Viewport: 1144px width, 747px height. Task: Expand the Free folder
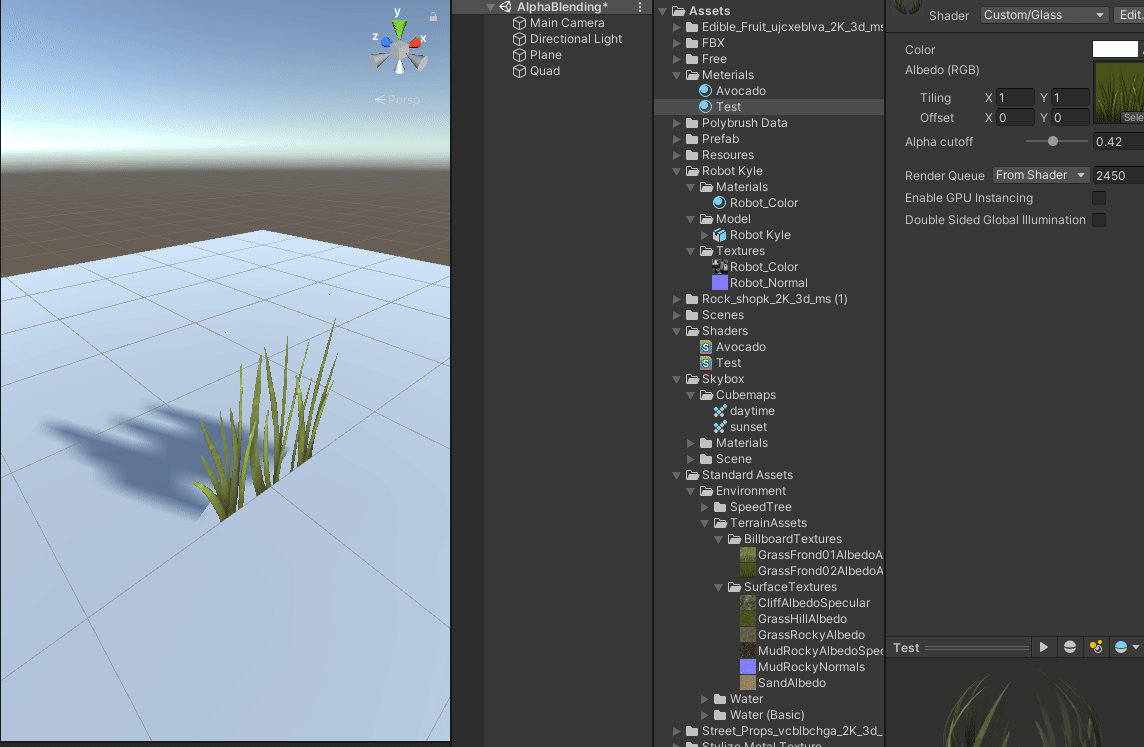pos(677,59)
